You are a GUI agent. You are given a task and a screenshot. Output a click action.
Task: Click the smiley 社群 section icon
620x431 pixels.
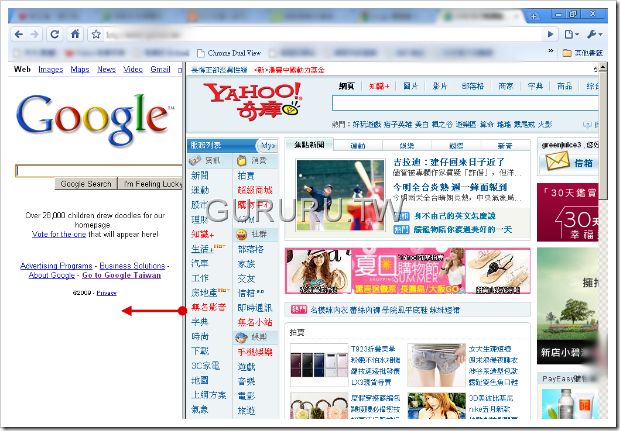tap(241, 234)
